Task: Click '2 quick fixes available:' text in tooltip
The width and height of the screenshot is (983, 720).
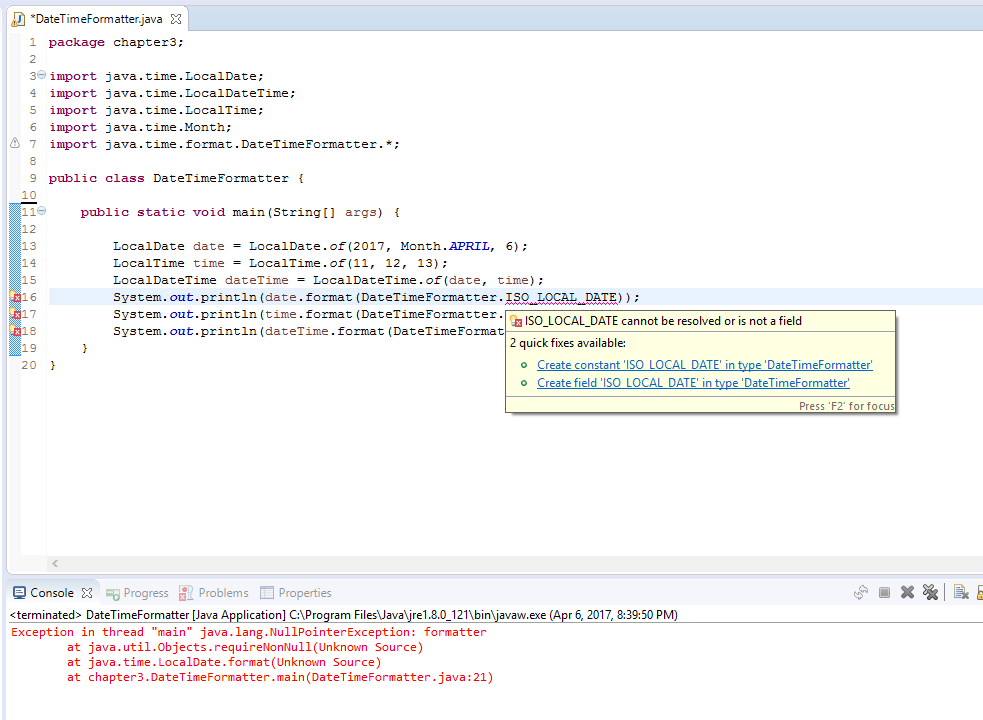Action: pos(567,343)
